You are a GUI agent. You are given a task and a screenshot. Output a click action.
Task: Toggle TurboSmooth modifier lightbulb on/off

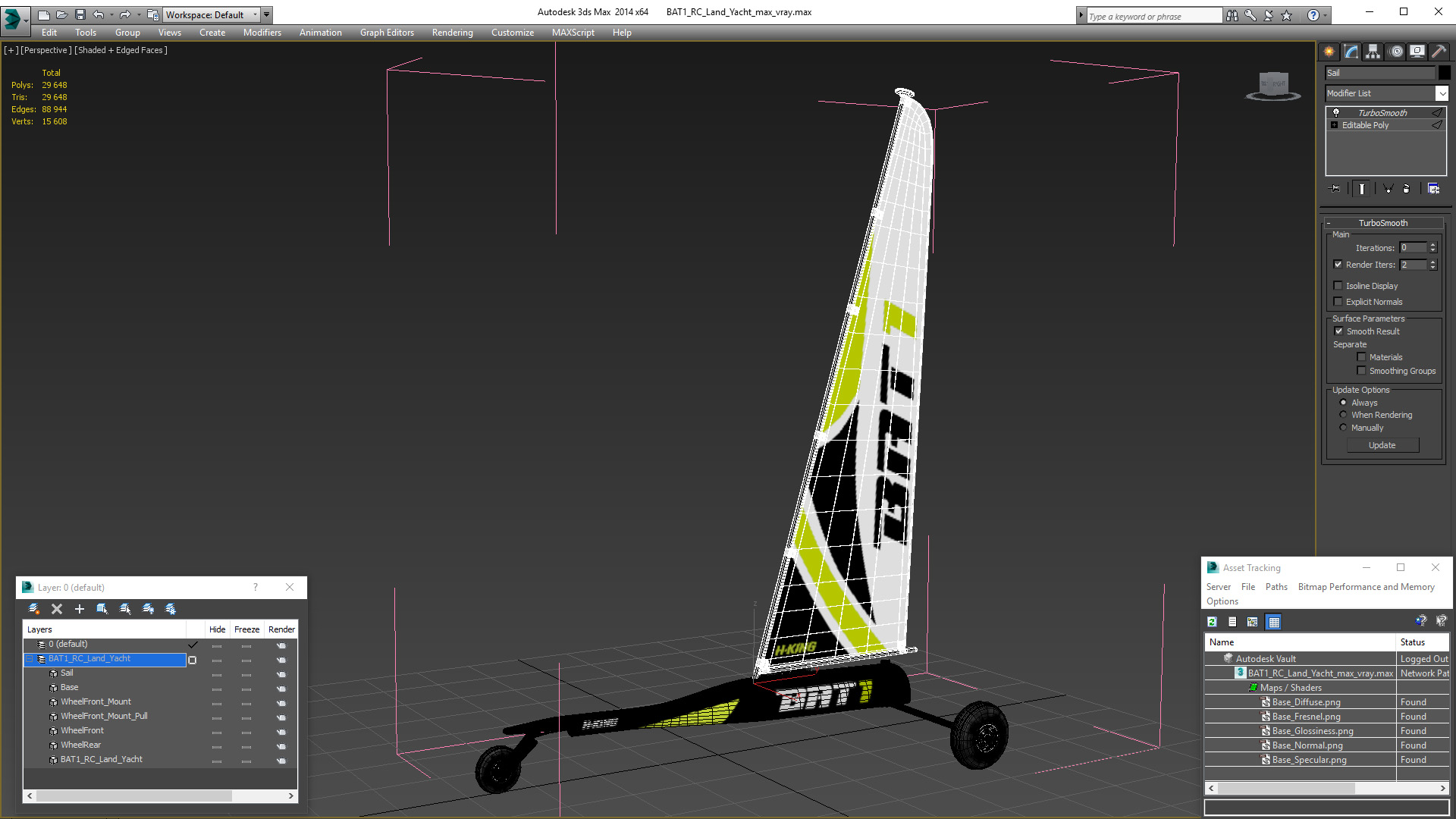[x=1336, y=113]
